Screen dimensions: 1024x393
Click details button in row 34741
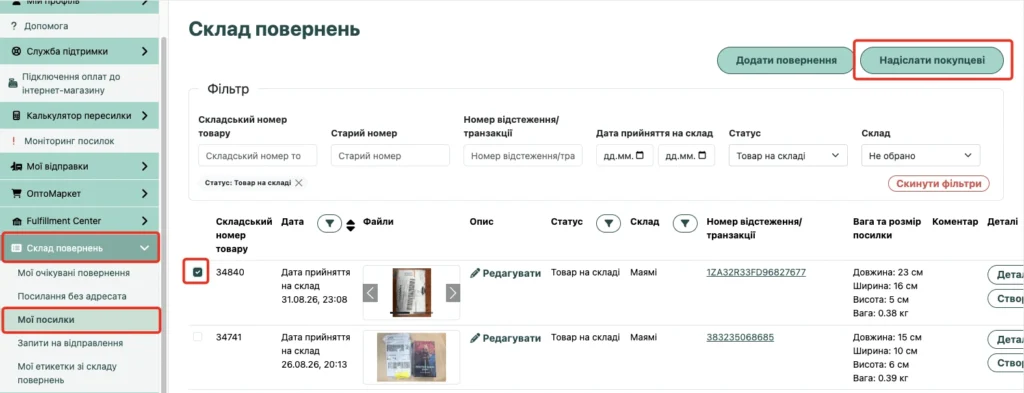(1006, 339)
